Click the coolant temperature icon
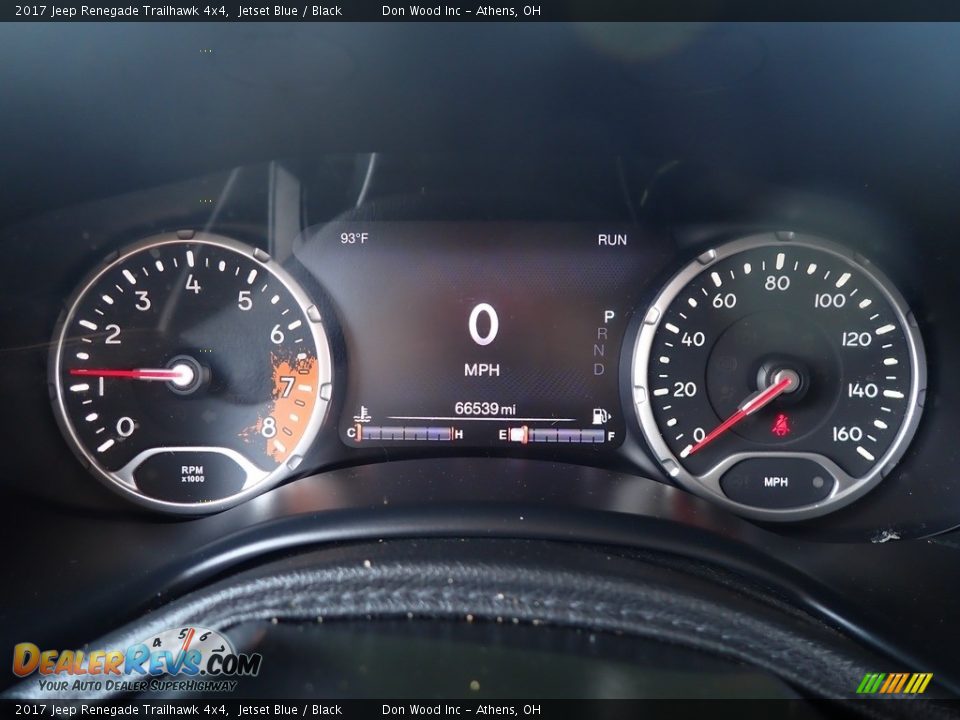The height and width of the screenshot is (720, 960). tap(362, 414)
